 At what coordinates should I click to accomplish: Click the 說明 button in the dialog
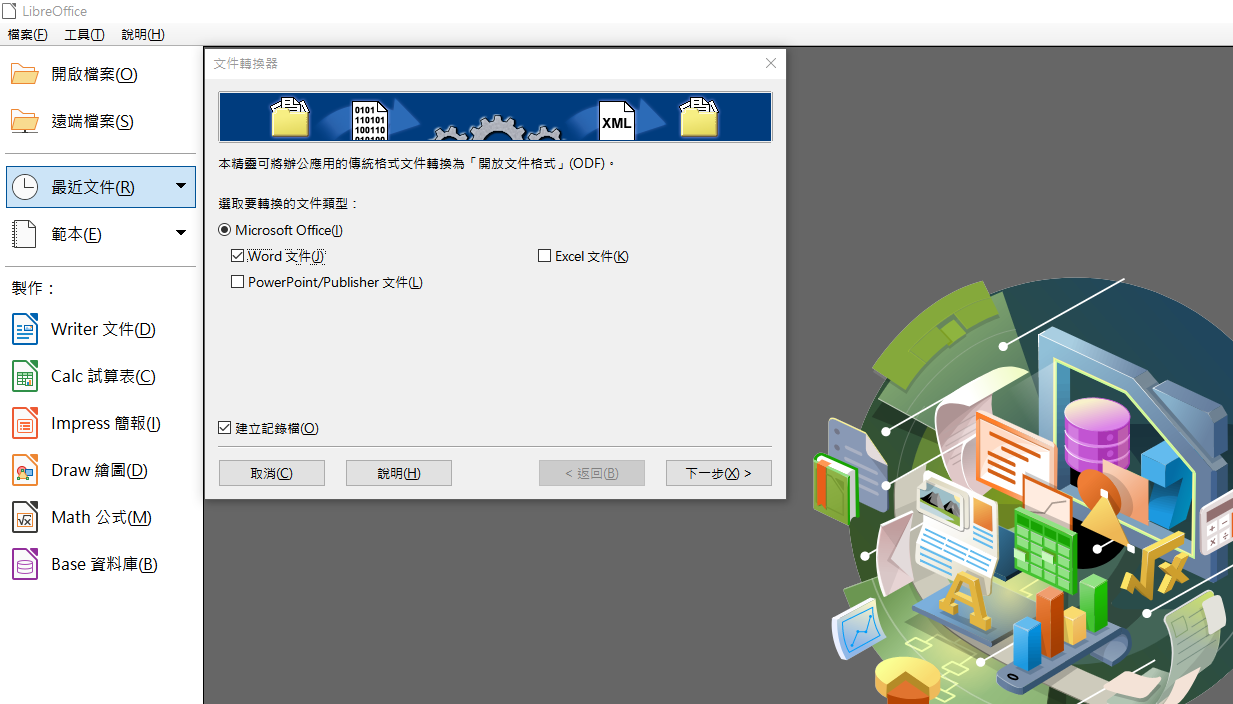tap(399, 473)
